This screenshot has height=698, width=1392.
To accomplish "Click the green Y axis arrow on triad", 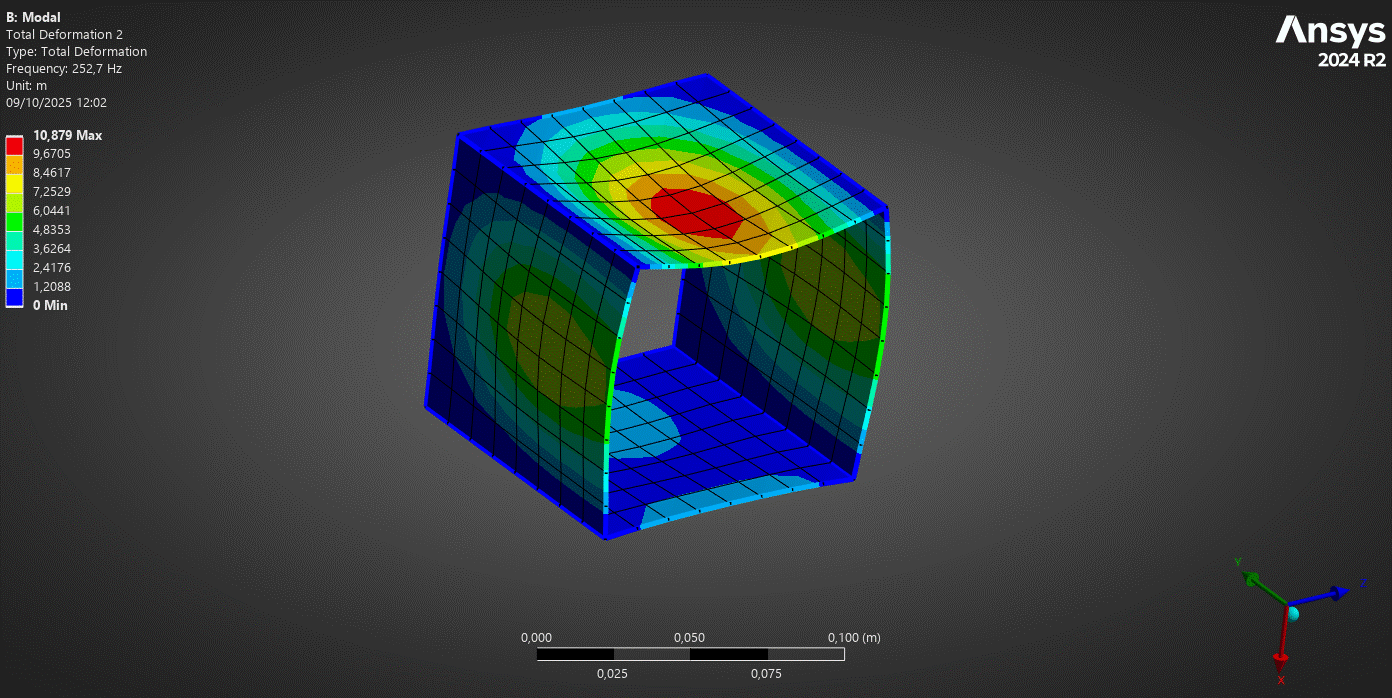I will coord(1250,578).
